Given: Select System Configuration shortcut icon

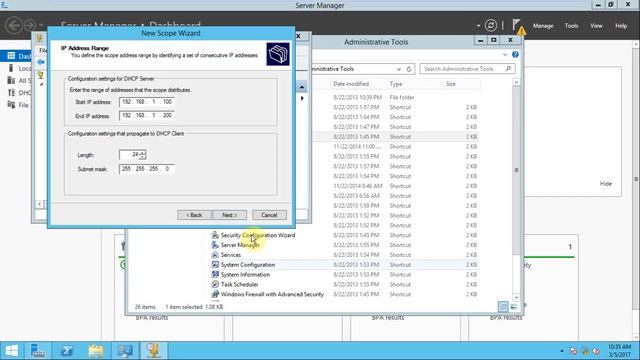Looking at the screenshot, I should tap(215, 264).
